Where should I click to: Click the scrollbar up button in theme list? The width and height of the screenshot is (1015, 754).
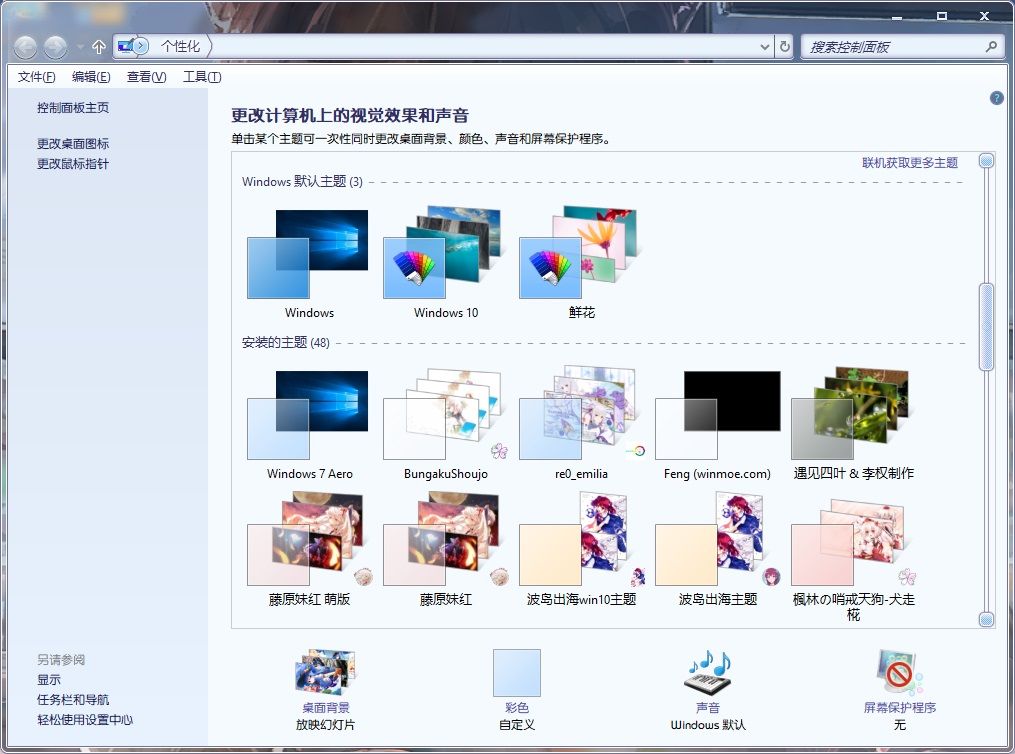pyautogui.click(x=986, y=161)
